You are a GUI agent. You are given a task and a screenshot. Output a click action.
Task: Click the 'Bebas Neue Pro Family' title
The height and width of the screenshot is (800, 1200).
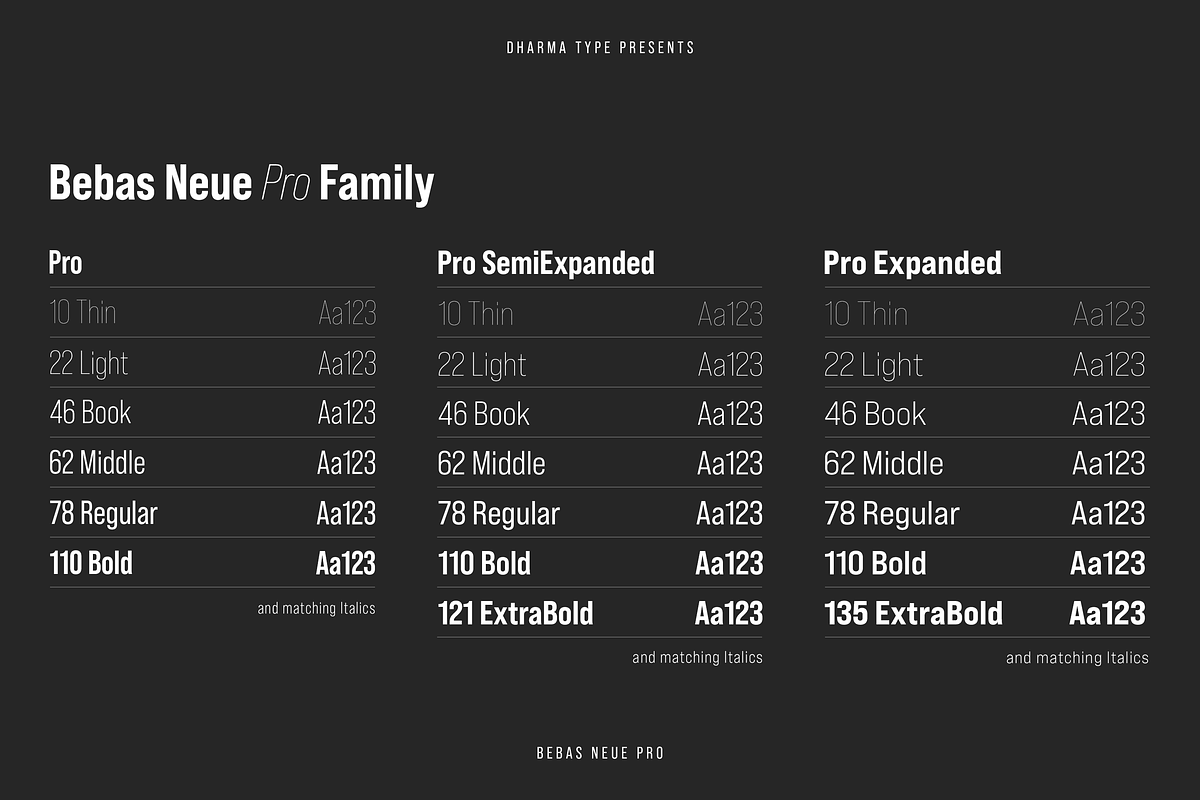[241, 185]
